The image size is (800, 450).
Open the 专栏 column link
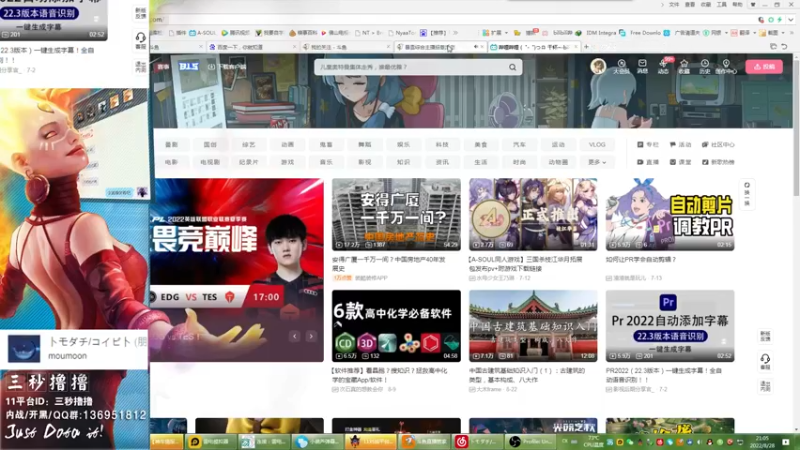[x=648, y=145]
